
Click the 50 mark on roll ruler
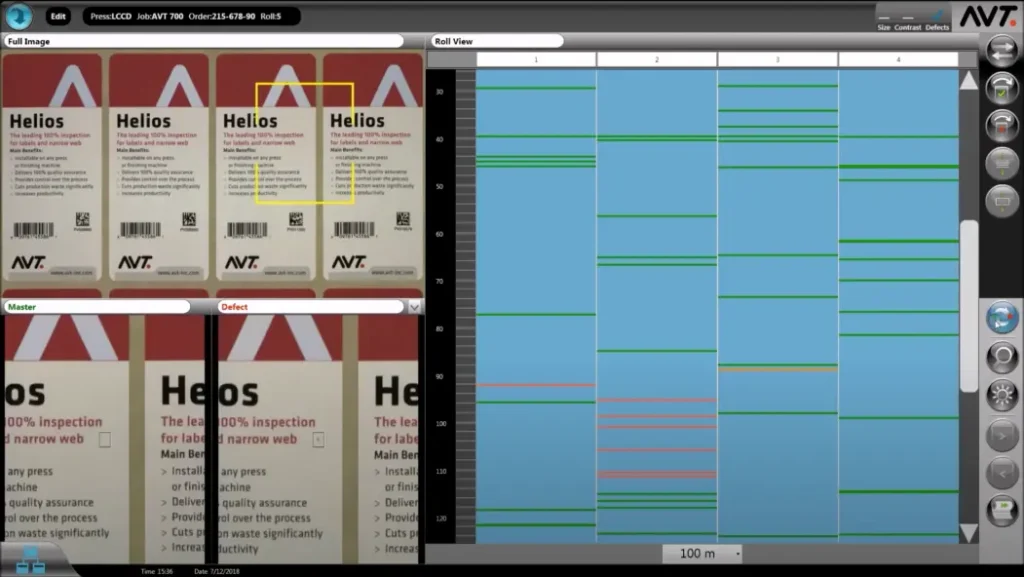coord(440,187)
